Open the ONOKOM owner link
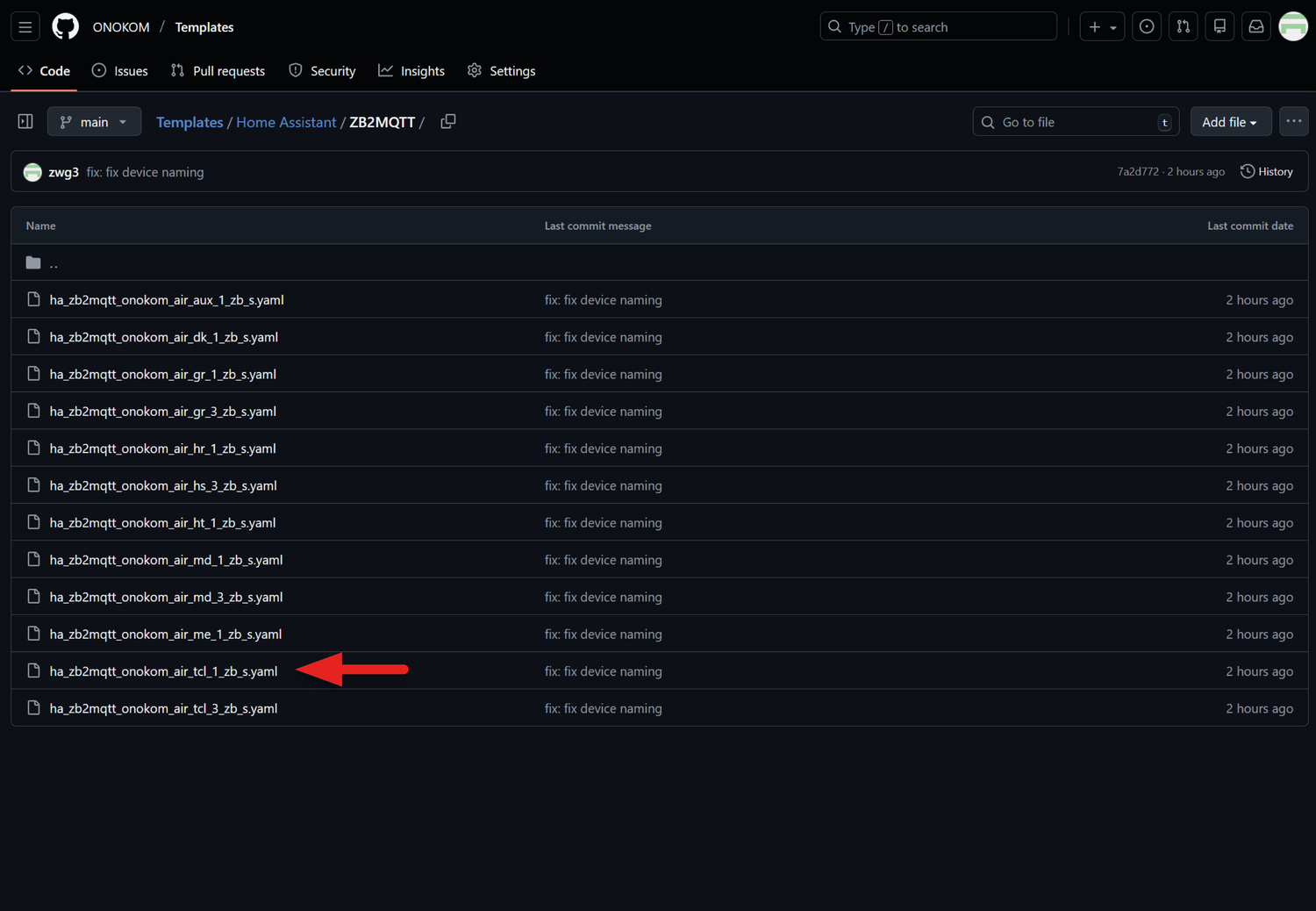The width and height of the screenshot is (1316, 911). (x=121, y=27)
